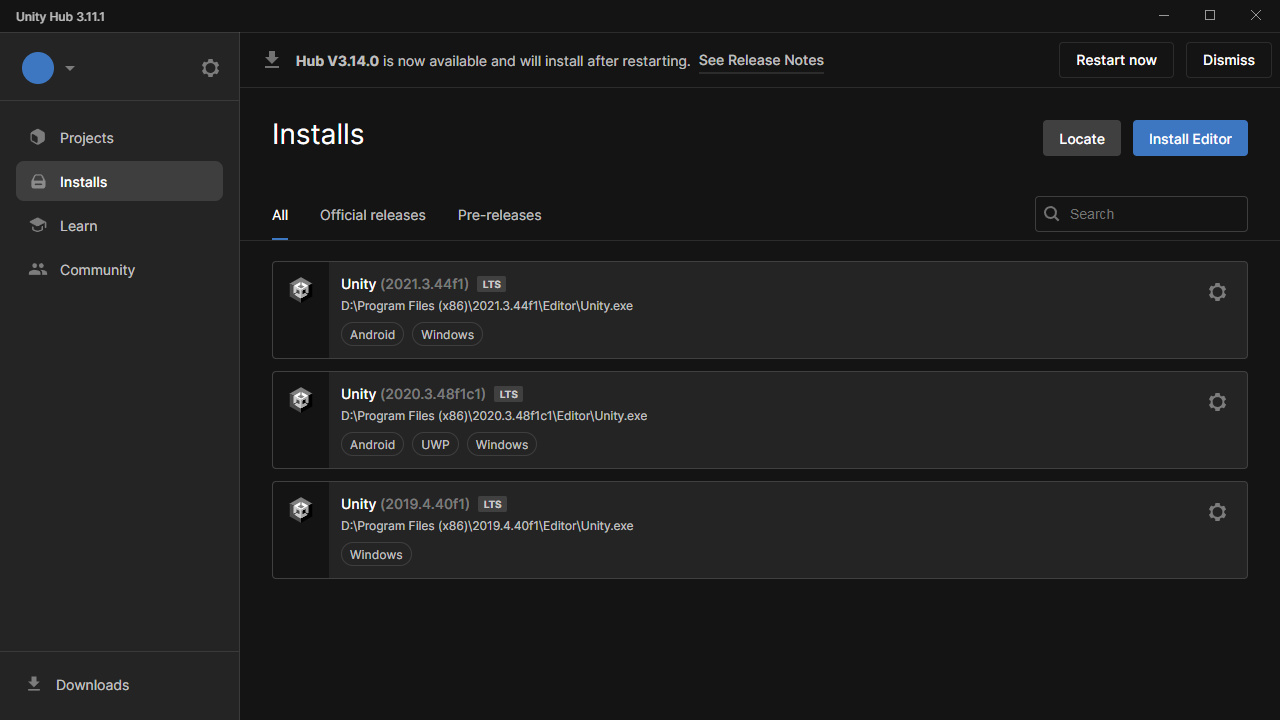The image size is (1280, 720).
Task: Click the Unity logo of 2019.4.40f1
Action: pyautogui.click(x=301, y=510)
